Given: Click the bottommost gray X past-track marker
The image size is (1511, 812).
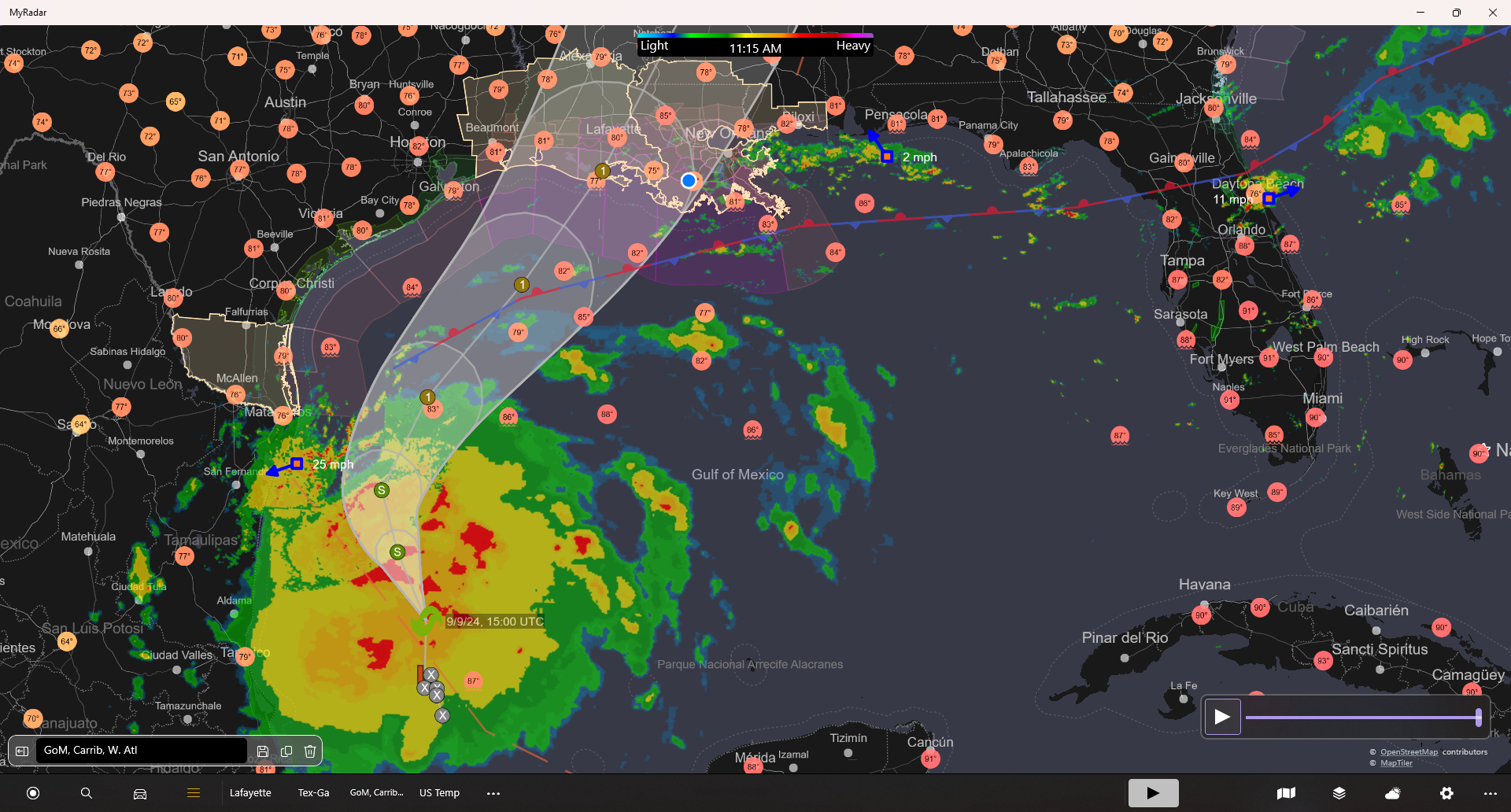Looking at the screenshot, I should 442,715.
